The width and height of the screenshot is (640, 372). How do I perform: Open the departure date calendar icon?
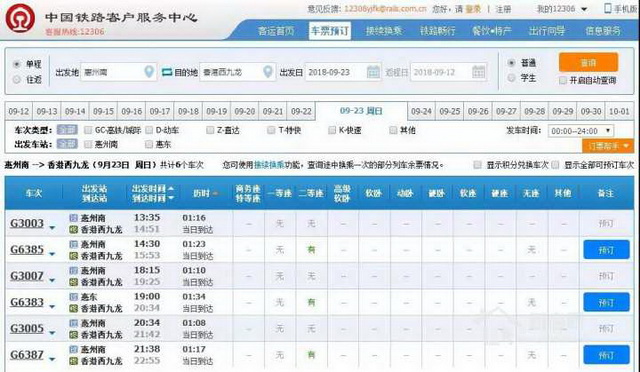tap(373, 72)
